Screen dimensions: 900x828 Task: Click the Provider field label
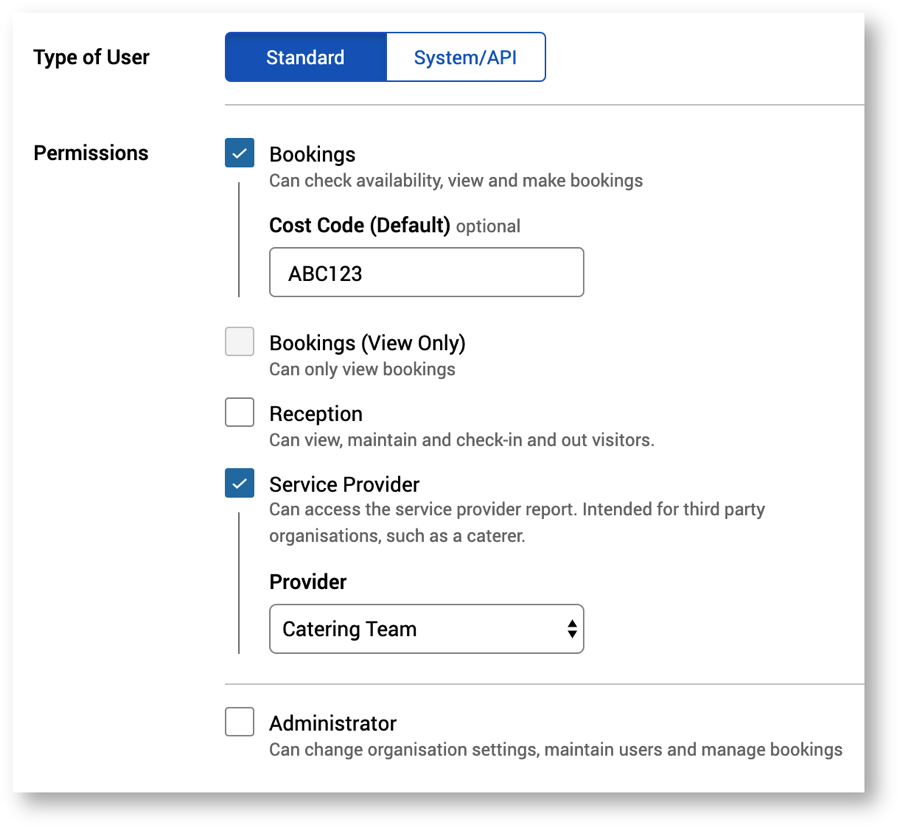[x=308, y=582]
